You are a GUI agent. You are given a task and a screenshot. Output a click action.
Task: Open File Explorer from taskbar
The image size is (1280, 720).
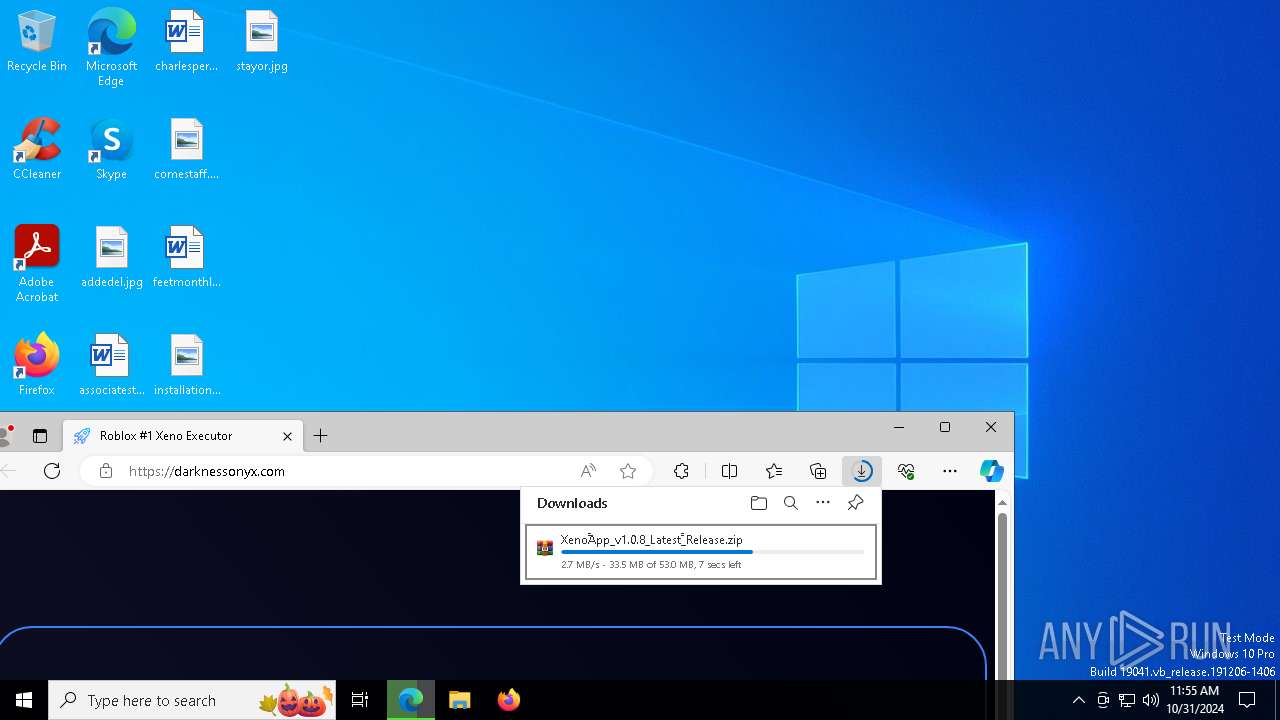click(460, 700)
